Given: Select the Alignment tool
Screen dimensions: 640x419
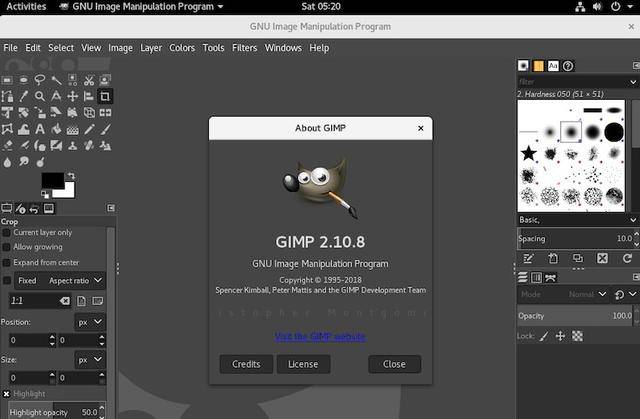Looking at the screenshot, I should tap(89, 96).
